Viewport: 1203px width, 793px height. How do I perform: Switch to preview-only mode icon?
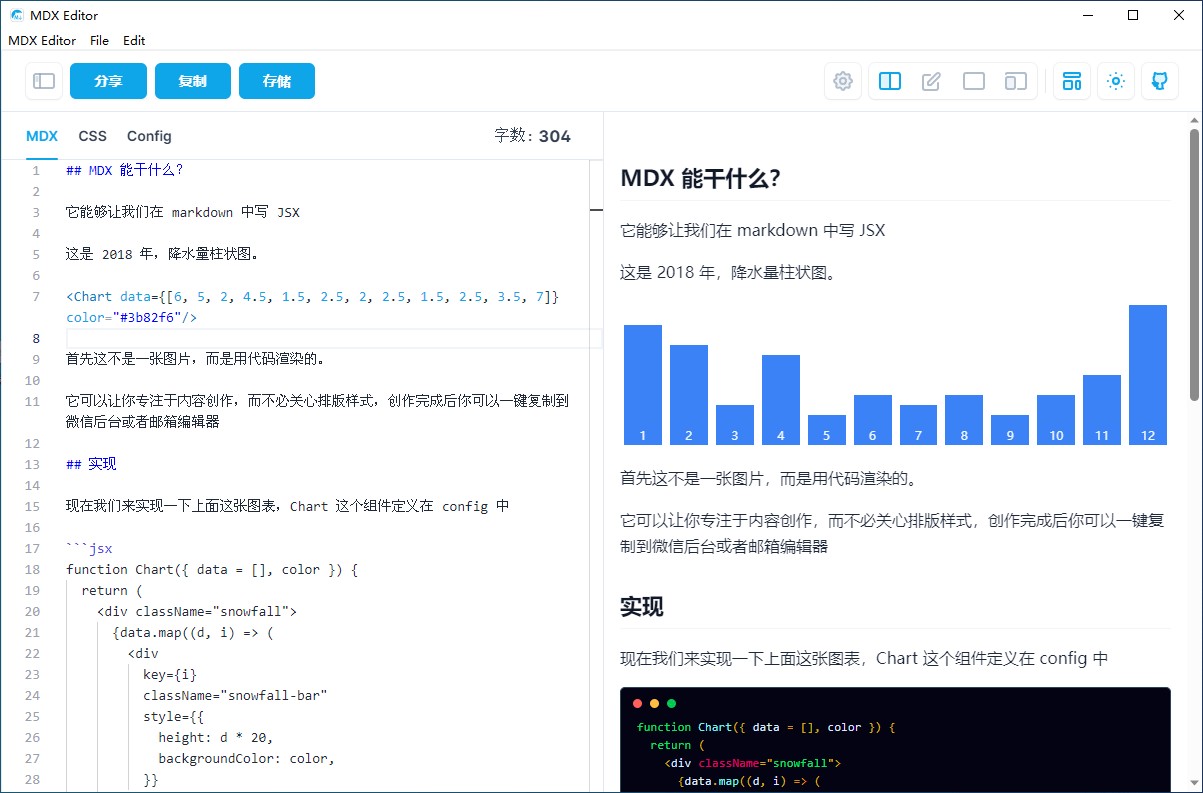(x=973, y=81)
